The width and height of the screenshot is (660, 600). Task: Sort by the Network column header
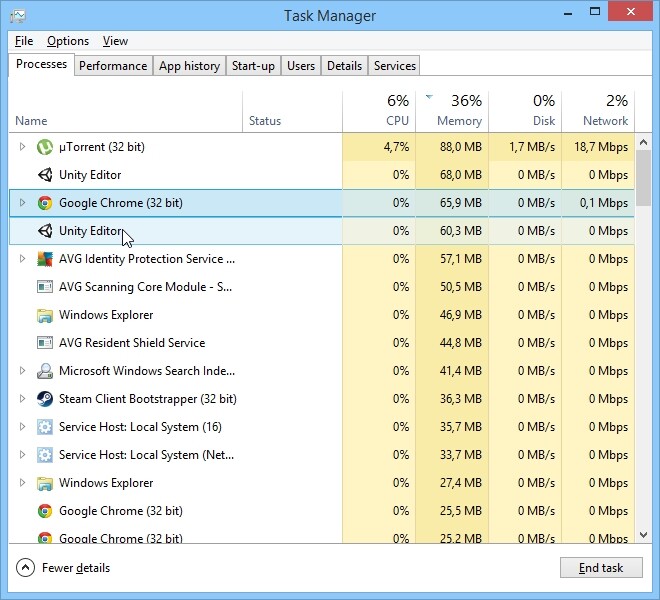(598, 112)
